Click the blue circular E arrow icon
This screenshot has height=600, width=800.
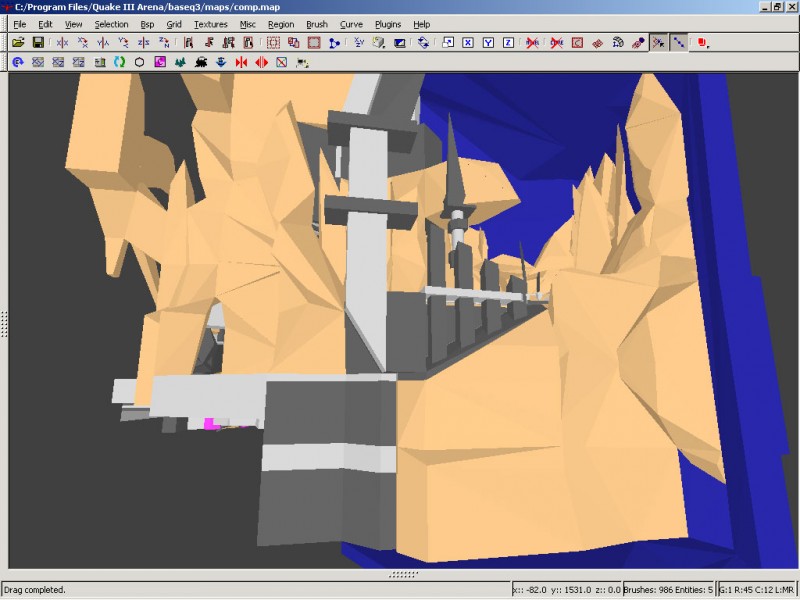(x=18, y=62)
